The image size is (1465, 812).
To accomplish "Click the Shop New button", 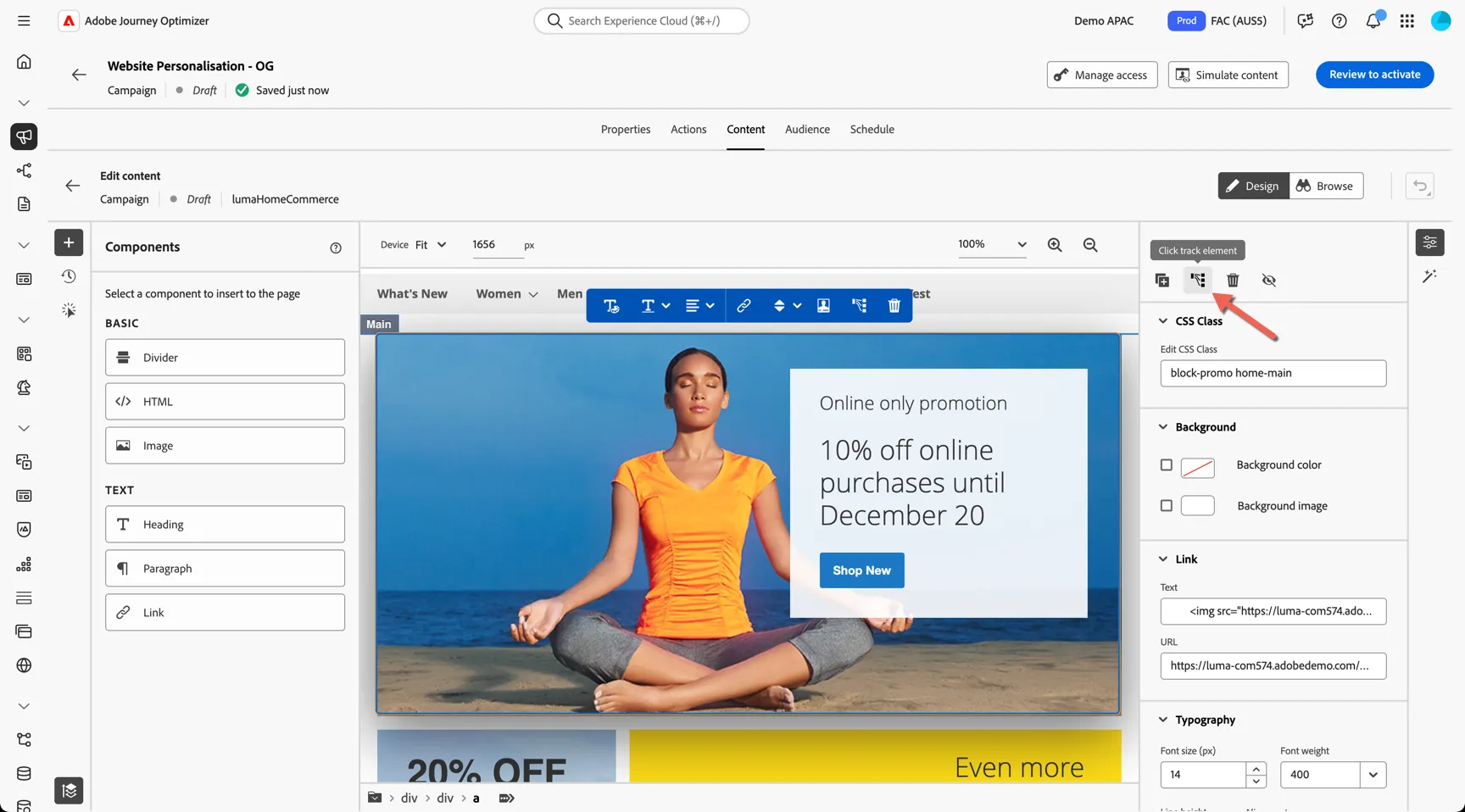I will click(861, 570).
